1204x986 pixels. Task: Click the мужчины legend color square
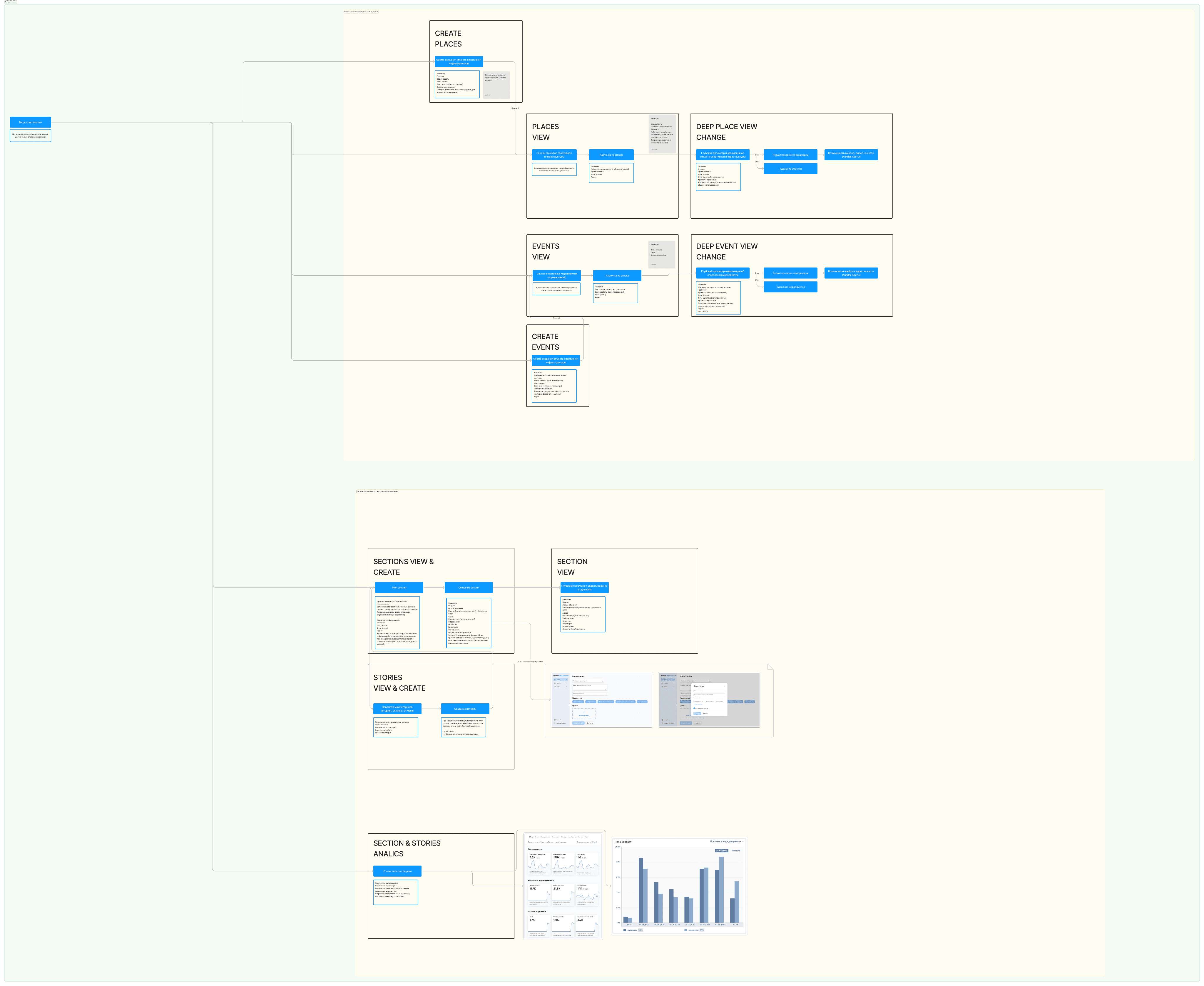(625, 930)
